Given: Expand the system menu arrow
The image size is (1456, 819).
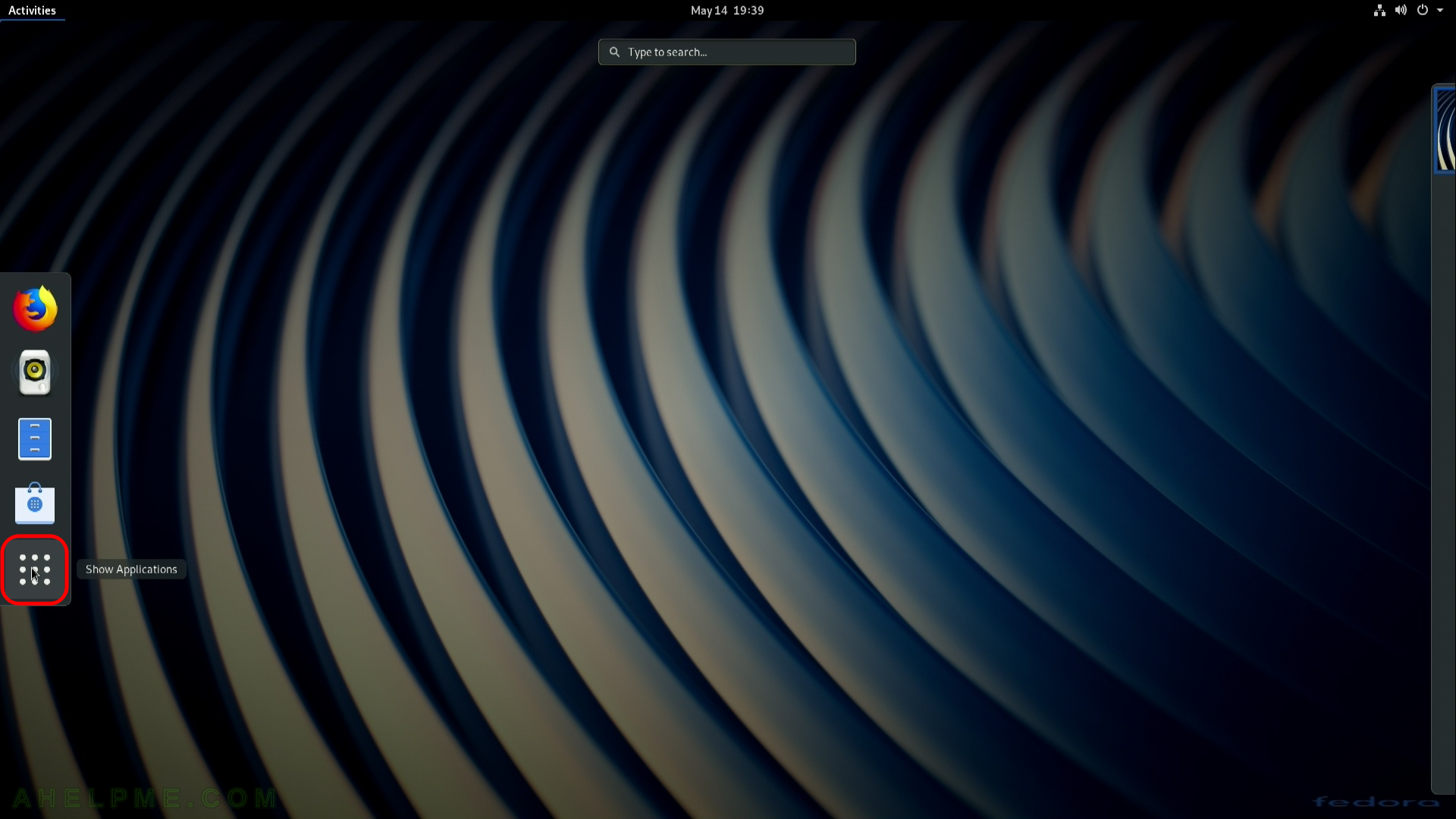Looking at the screenshot, I should click(1440, 11).
